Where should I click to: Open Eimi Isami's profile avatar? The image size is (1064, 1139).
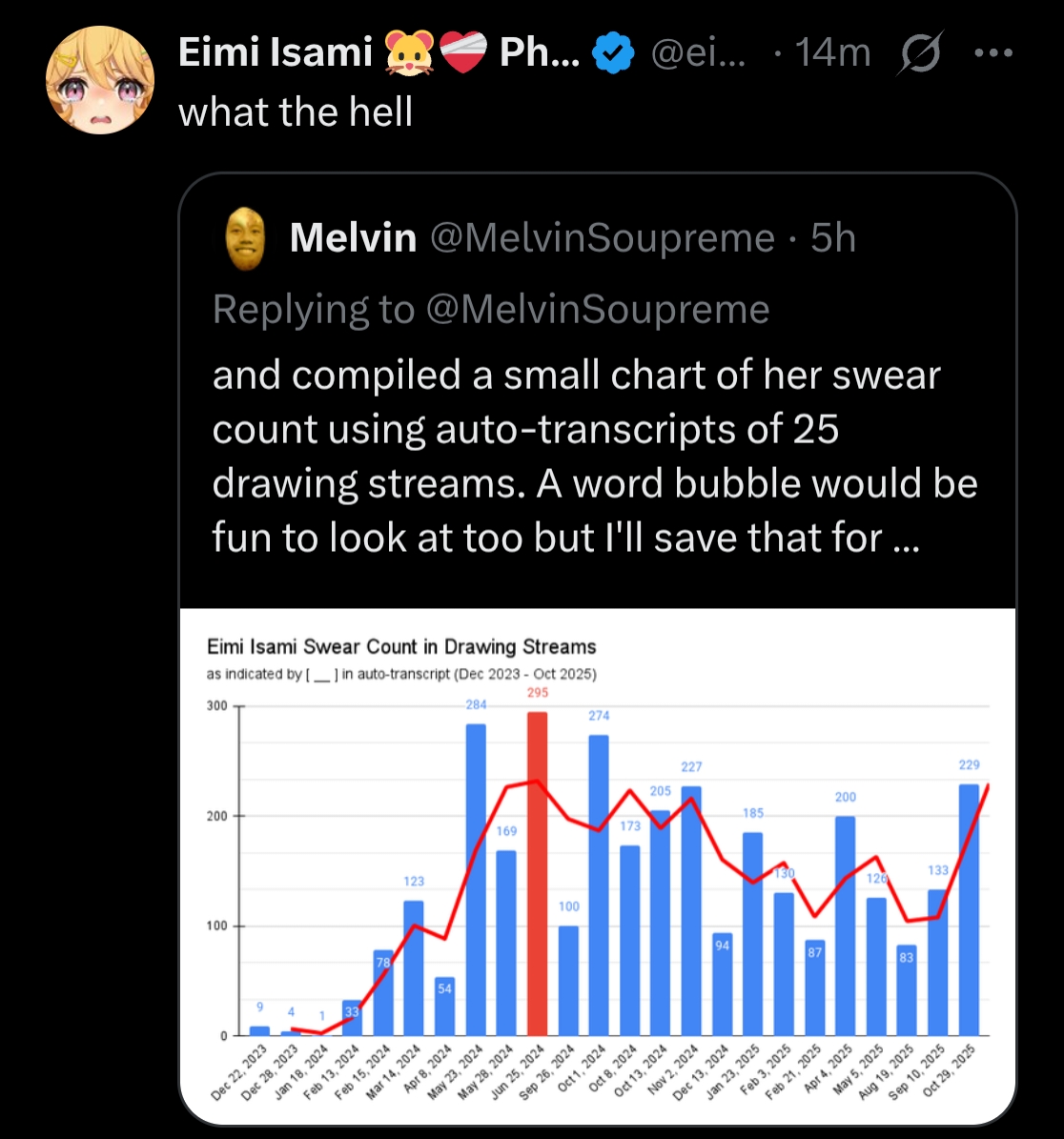click(x=100, y=80)
